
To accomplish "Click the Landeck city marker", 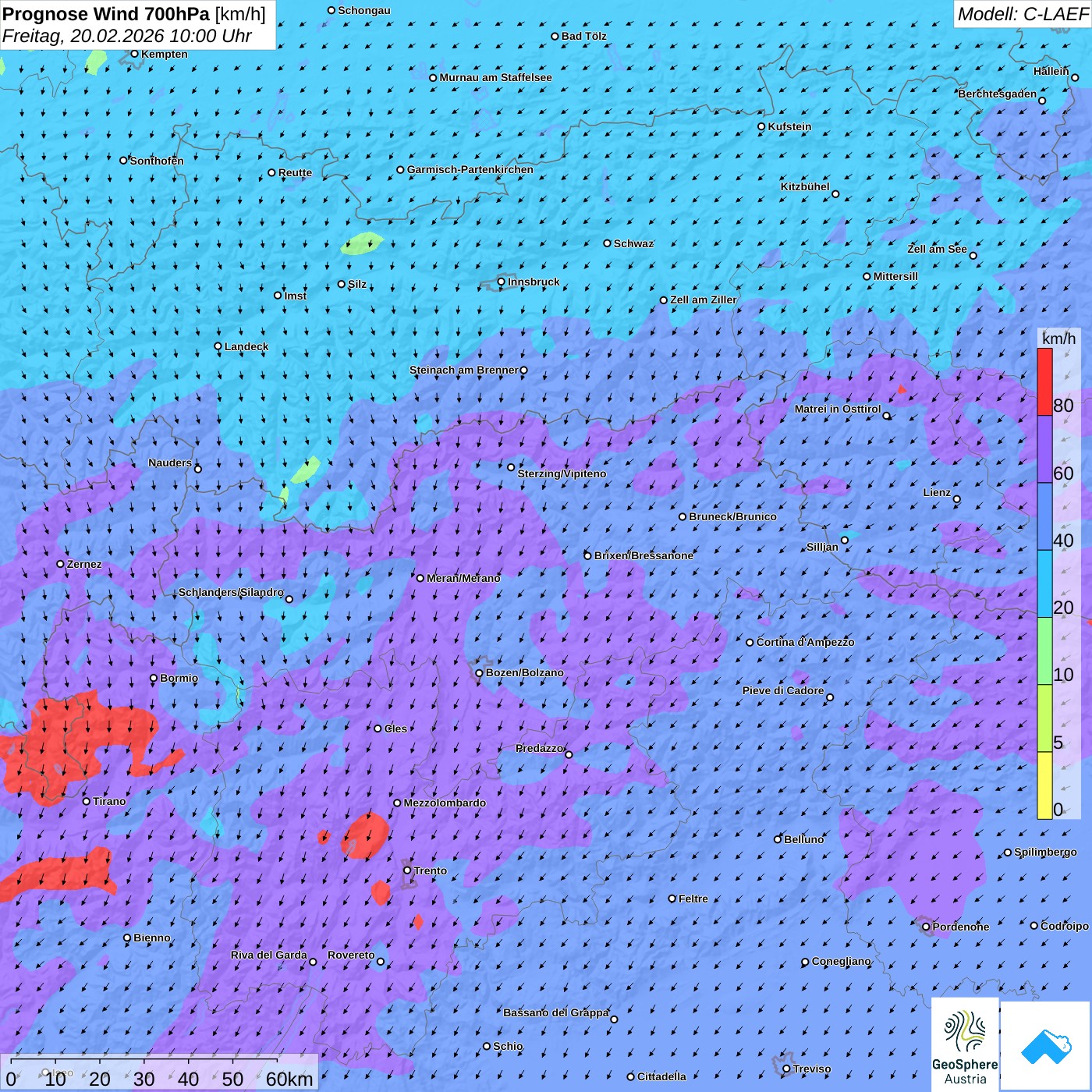I will tap(218, 346).
